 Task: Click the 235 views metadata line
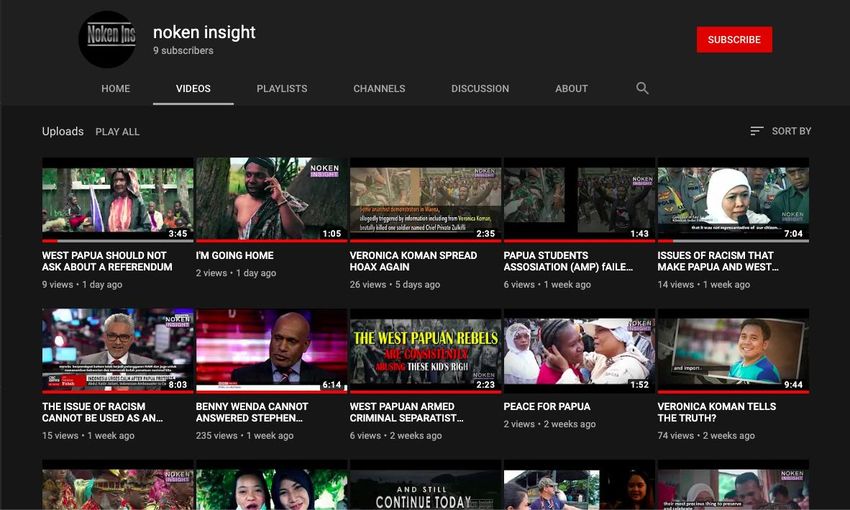244,436
